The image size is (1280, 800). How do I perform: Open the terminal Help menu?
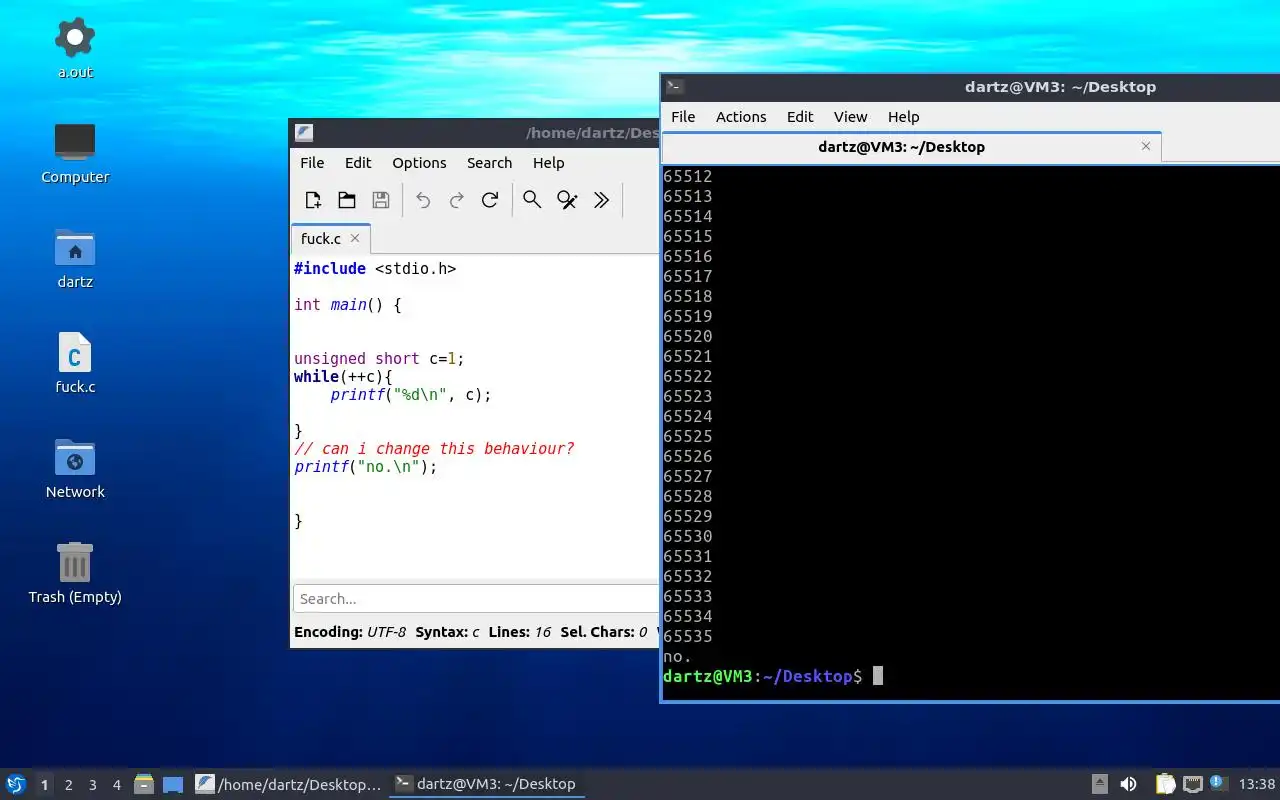903,117
